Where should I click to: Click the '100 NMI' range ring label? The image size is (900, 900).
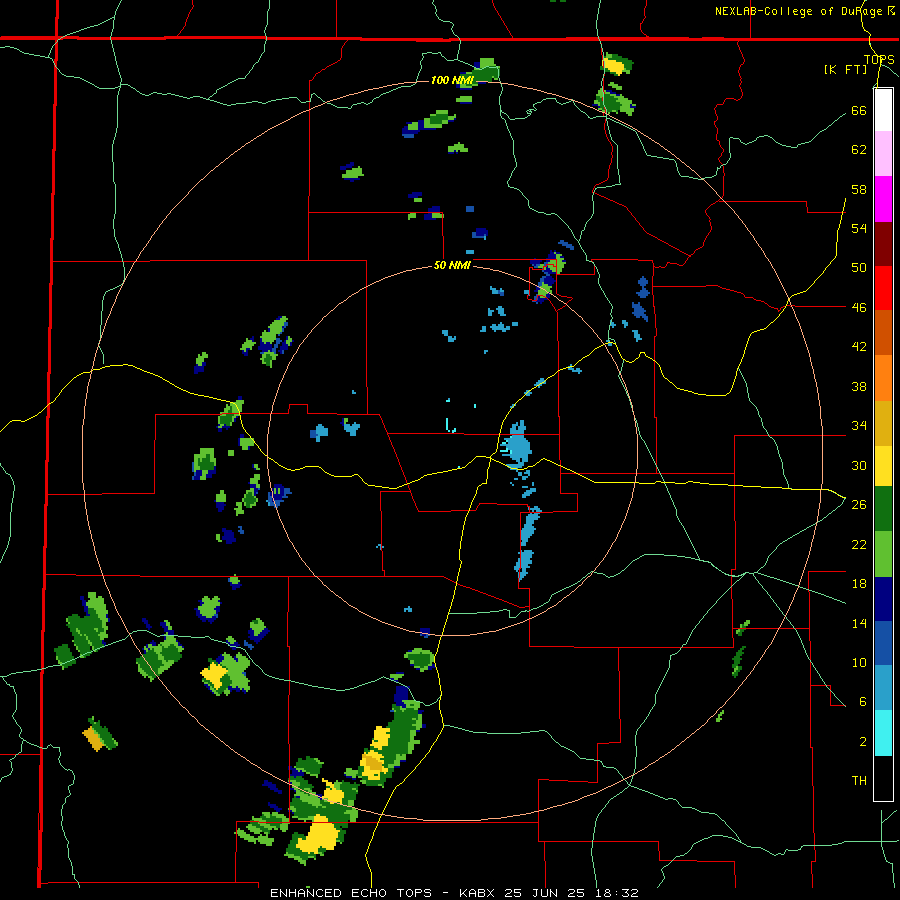(x=452, y=80)
